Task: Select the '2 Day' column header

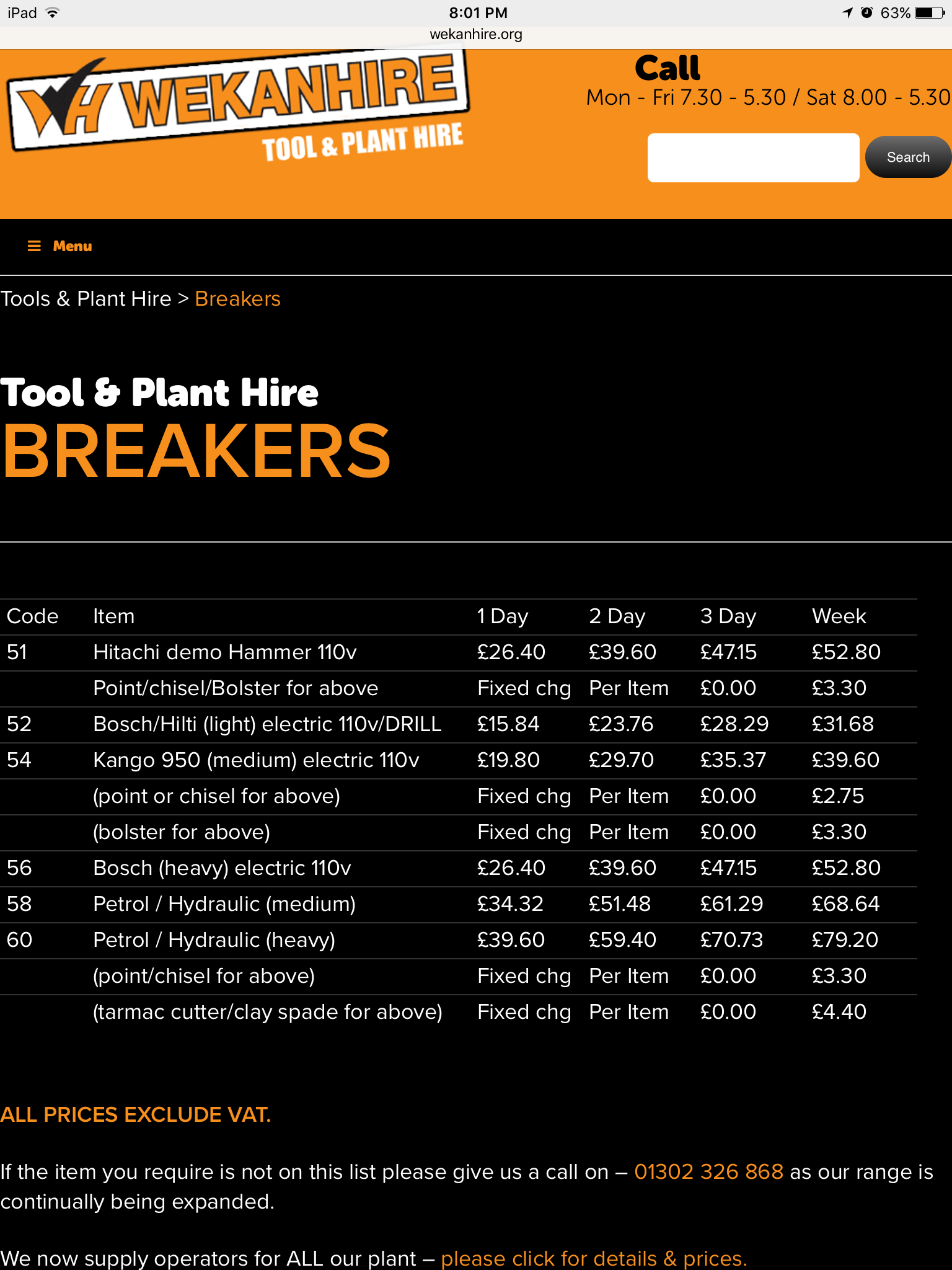Action: [x=617, y=616]
